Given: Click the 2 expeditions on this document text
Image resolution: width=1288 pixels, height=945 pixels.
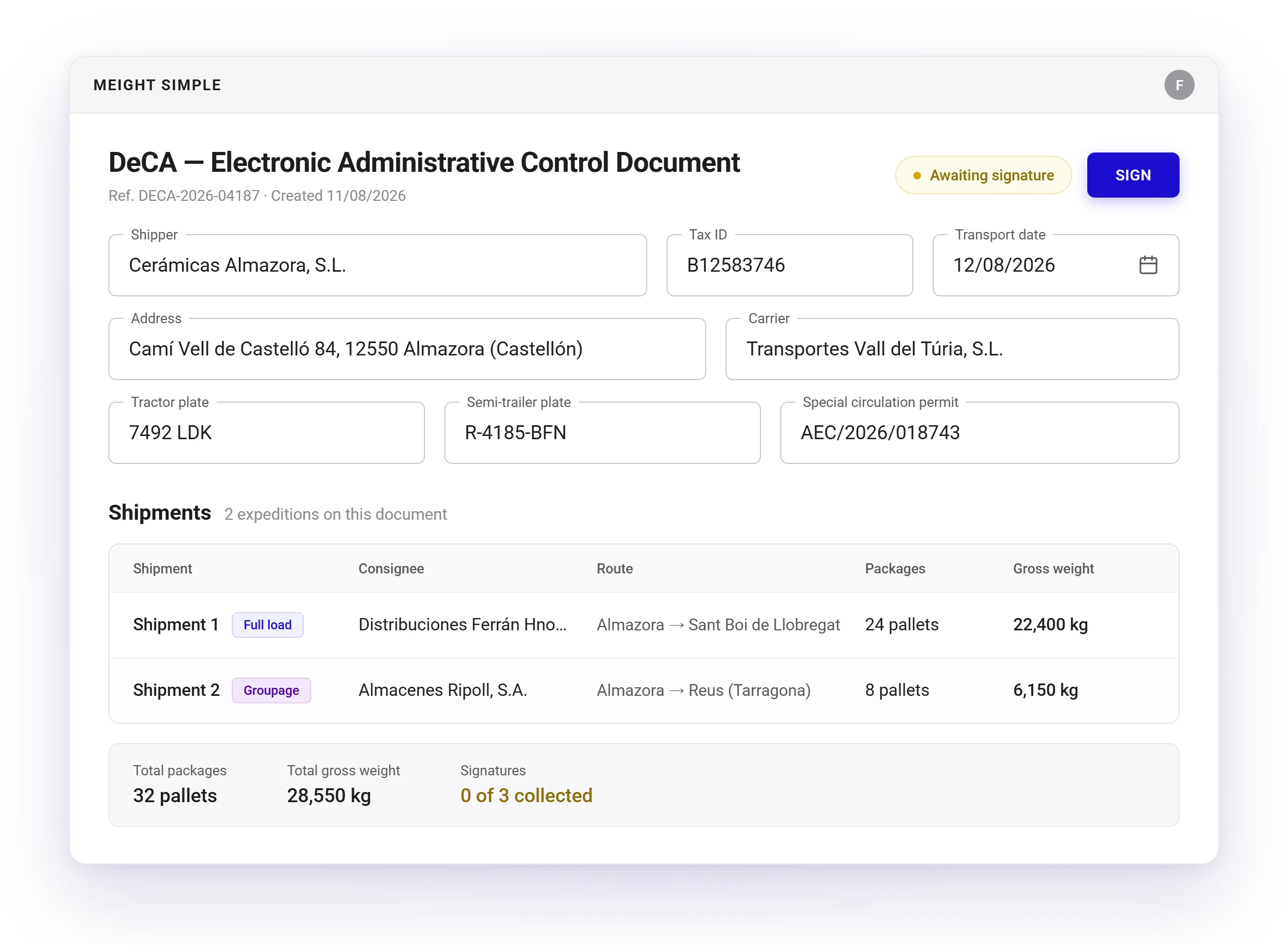Looking at the screenshot, I should (335, 514).
